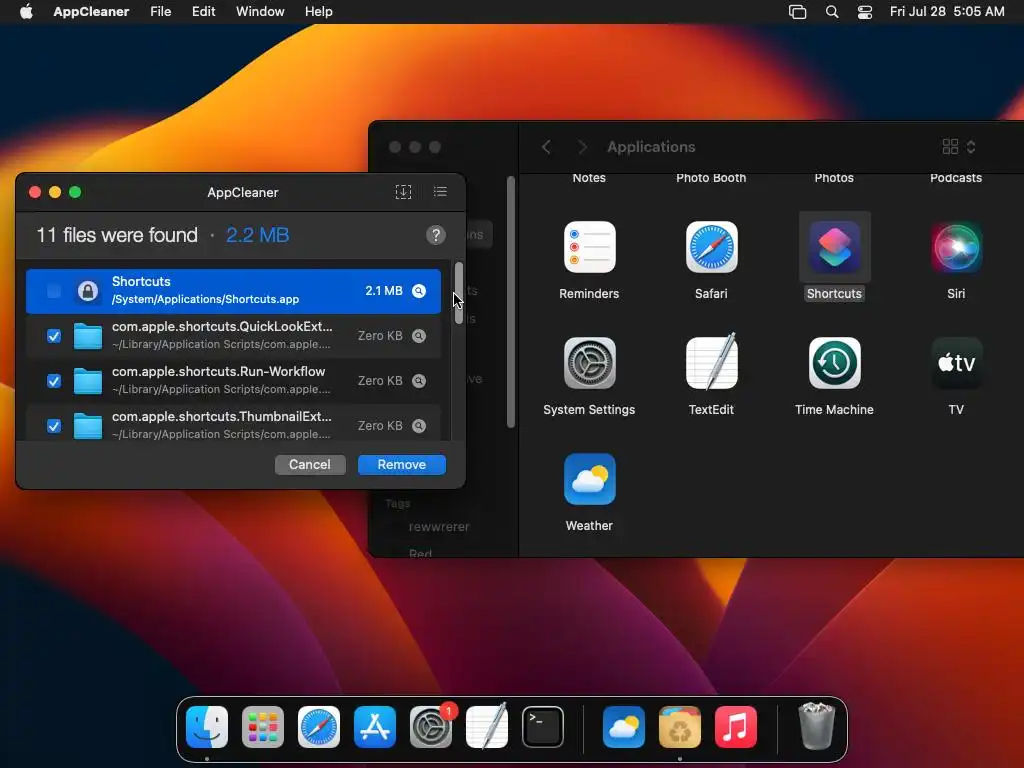Open the App Store from the Dock
The width and height of the screenshot is (1024, 768).
[x=375, y=727]
